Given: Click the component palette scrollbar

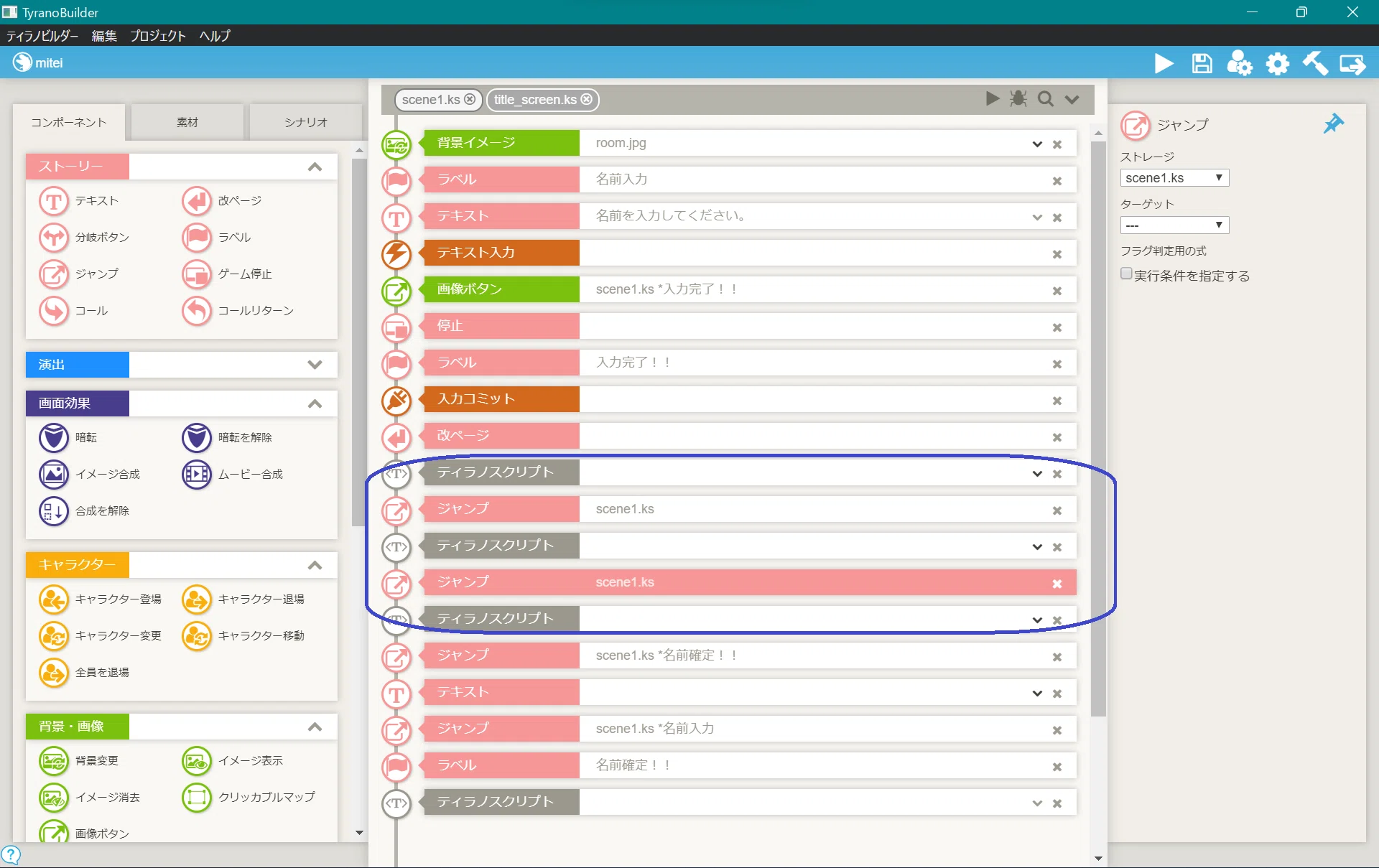Looking at the screenshot, I should pos(359,341).
